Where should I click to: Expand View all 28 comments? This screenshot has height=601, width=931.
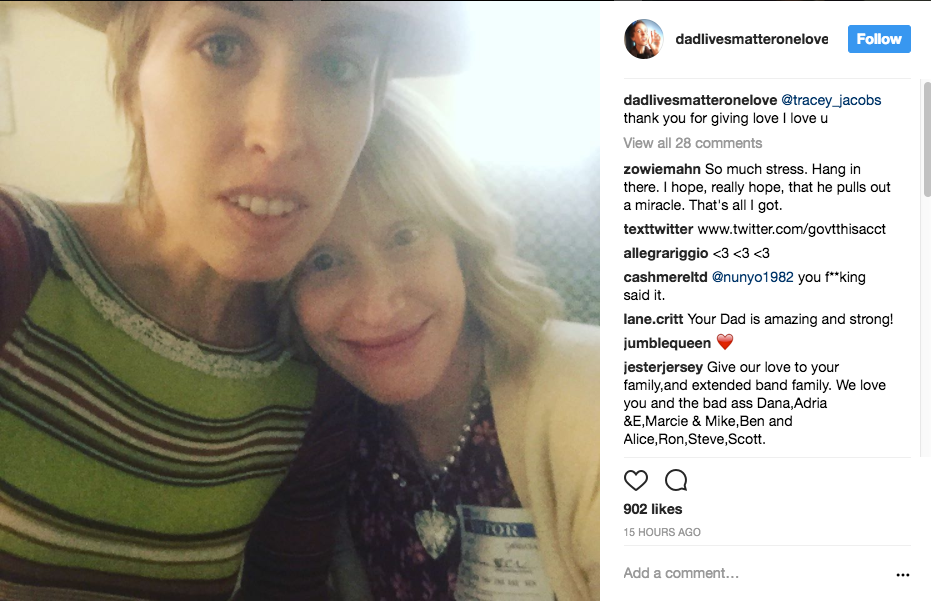point(692,143)
